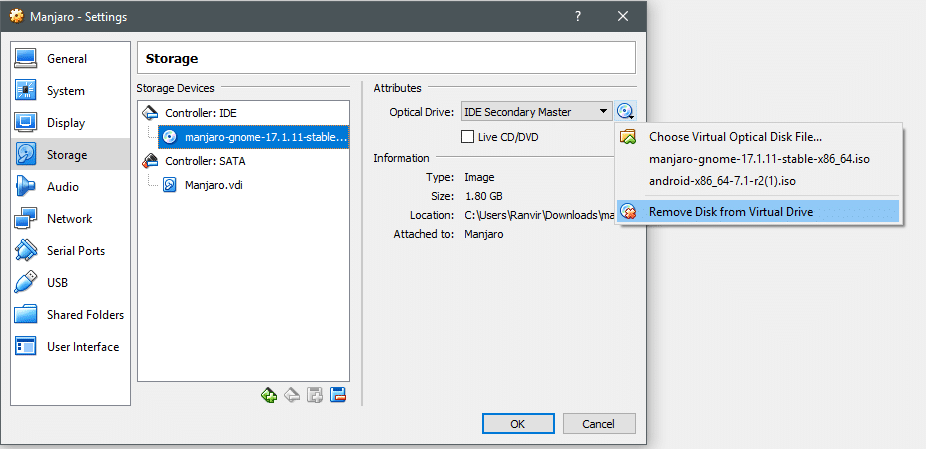This screenshot has height=449, width=926.
Task: Select Manjaro.vdi in storage tree
Action: click(x=214, y=185)
